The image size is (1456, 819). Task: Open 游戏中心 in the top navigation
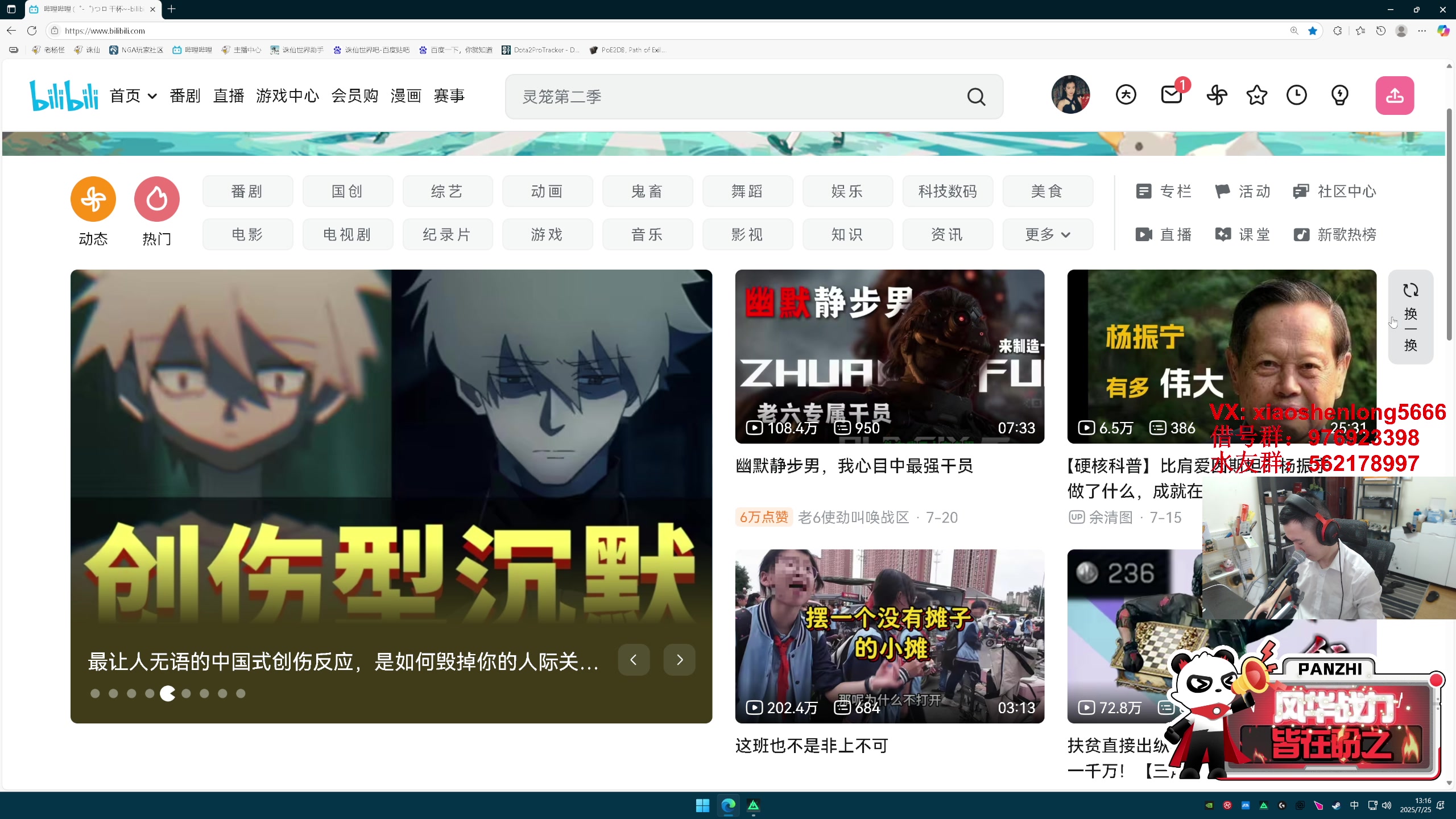click(x=288, y=96)
